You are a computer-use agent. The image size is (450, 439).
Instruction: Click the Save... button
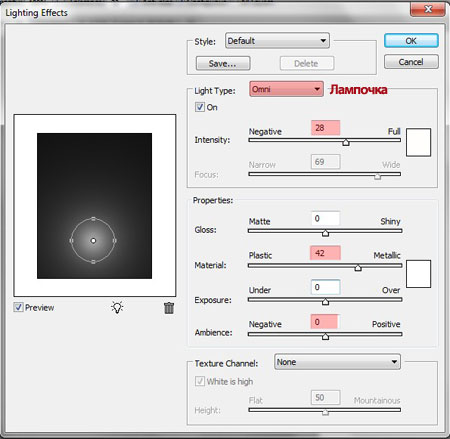(x=223, y=63)
